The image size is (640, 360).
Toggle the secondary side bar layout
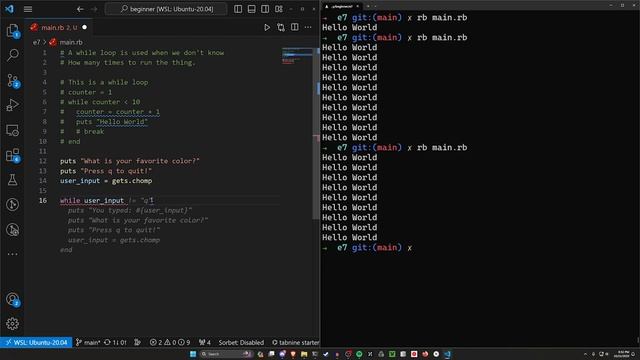click(265, 9)
